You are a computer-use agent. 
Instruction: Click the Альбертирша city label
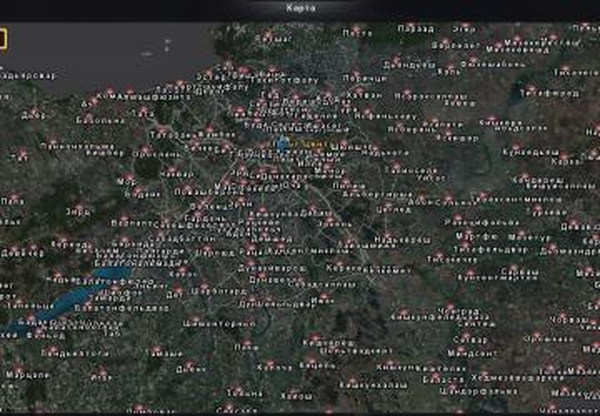coord(378,194)
